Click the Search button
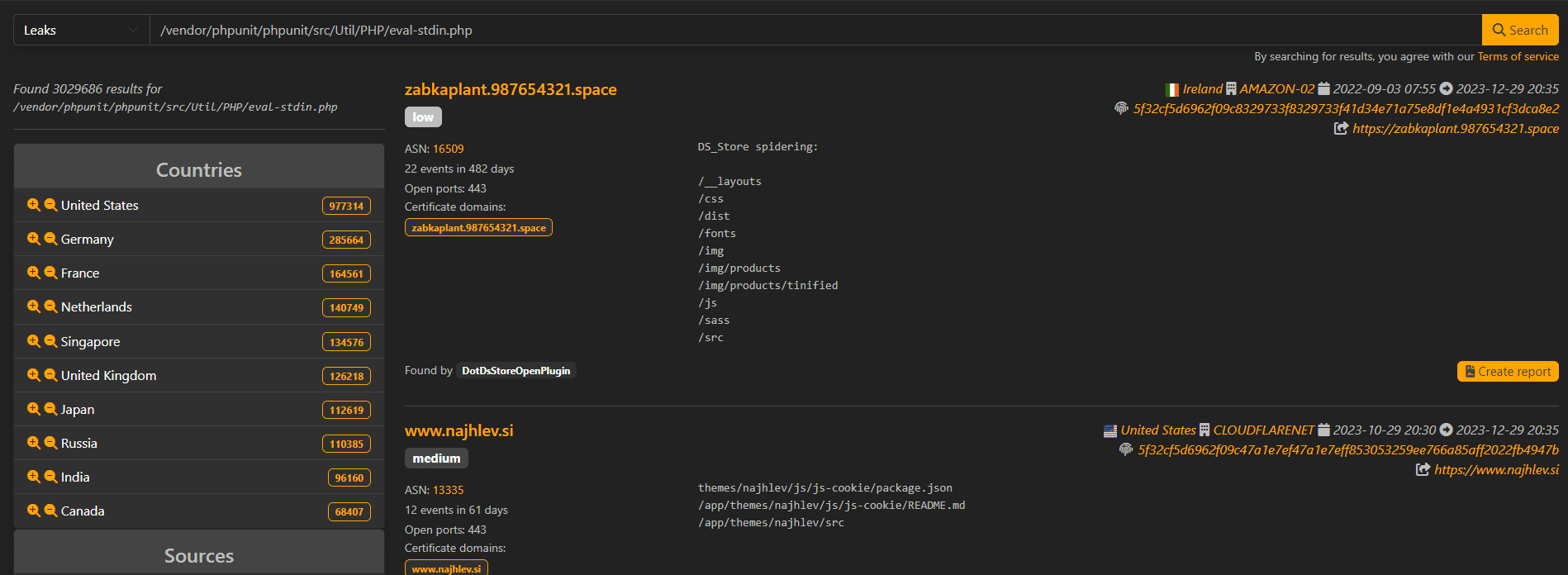The image size is (1568, 575). (x=1519, y=31)
